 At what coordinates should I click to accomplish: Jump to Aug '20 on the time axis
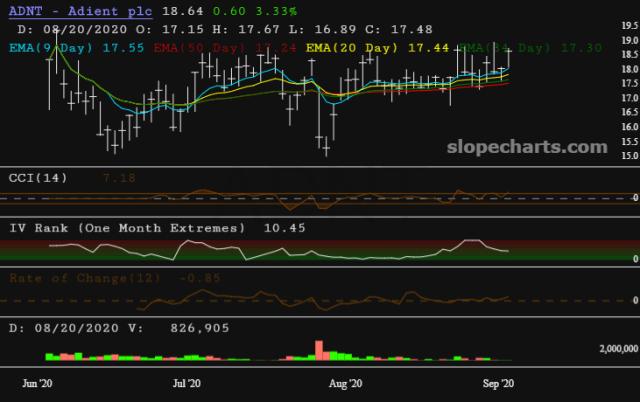coord(345,383)
